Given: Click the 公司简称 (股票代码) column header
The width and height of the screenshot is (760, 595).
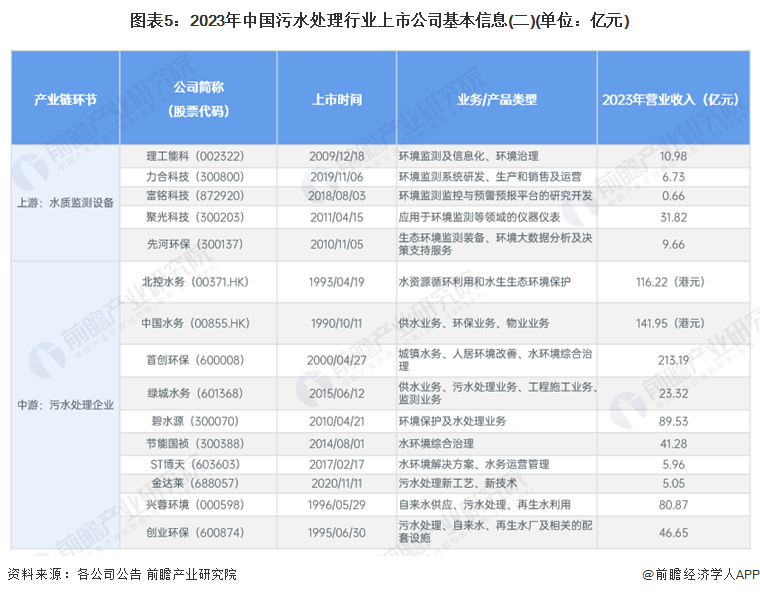Looking at the screenshot, I should tap(199, 99).
